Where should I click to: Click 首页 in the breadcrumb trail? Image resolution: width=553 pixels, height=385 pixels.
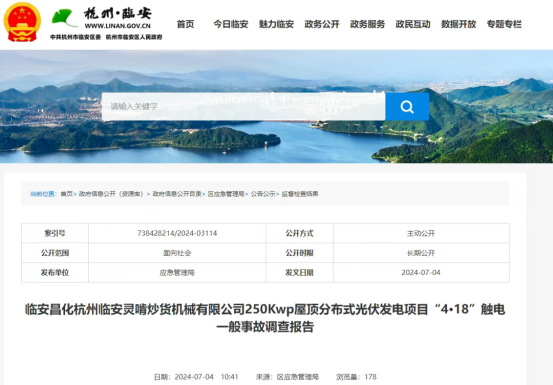66,194
